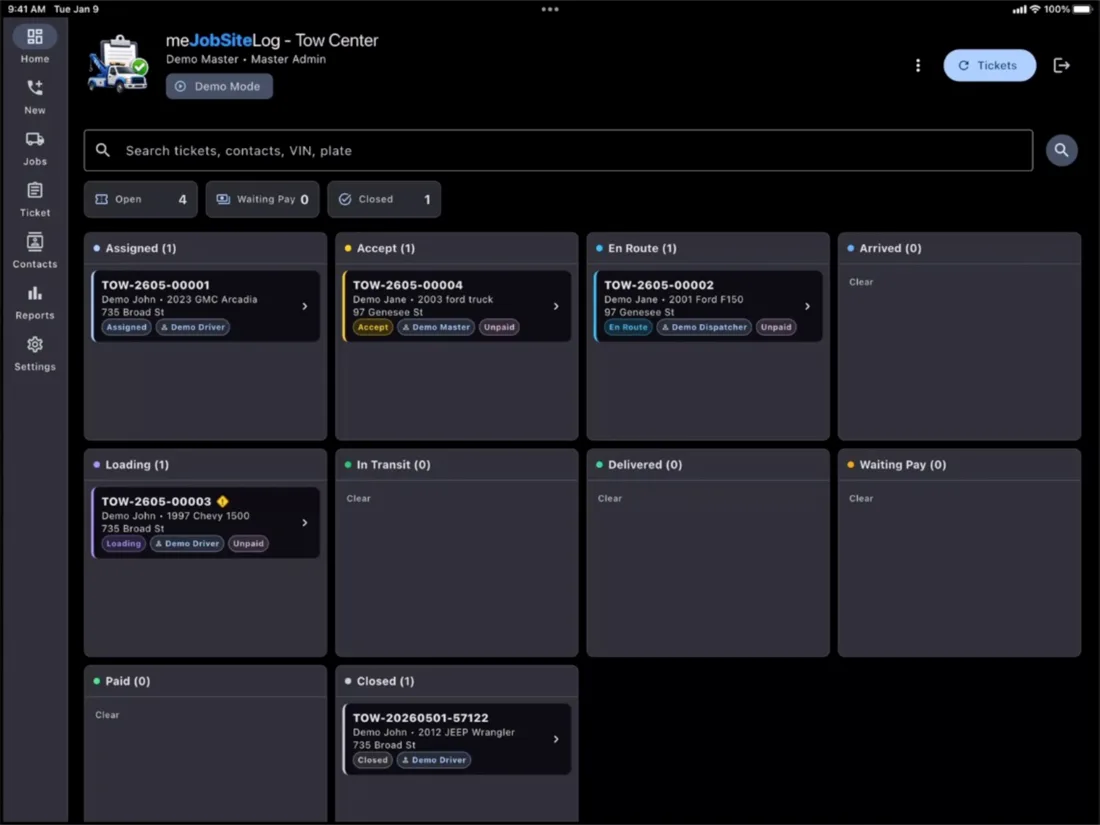Click the logout icon at top right

(1061, 65)
